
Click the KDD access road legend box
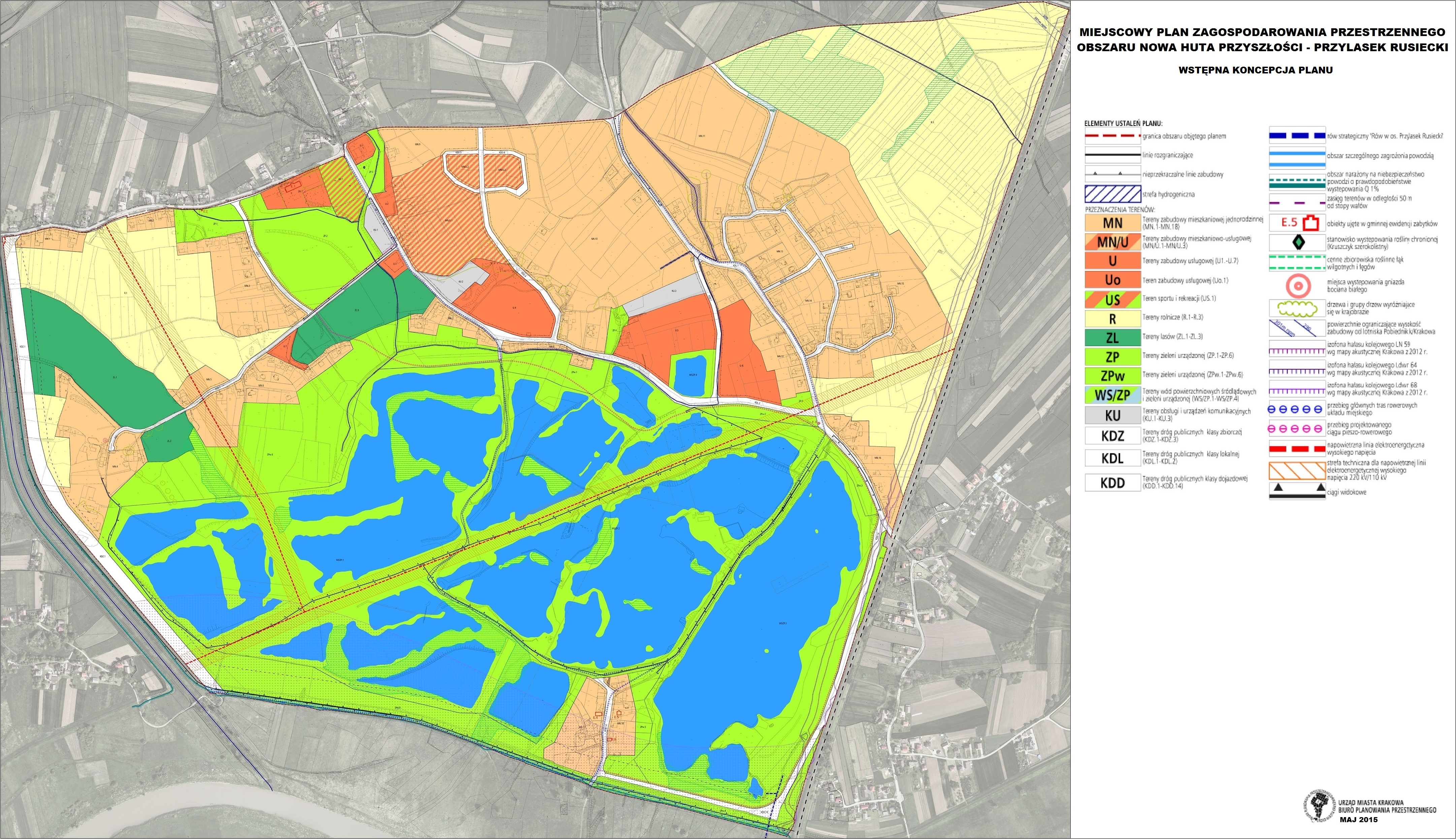(1112, 483)
